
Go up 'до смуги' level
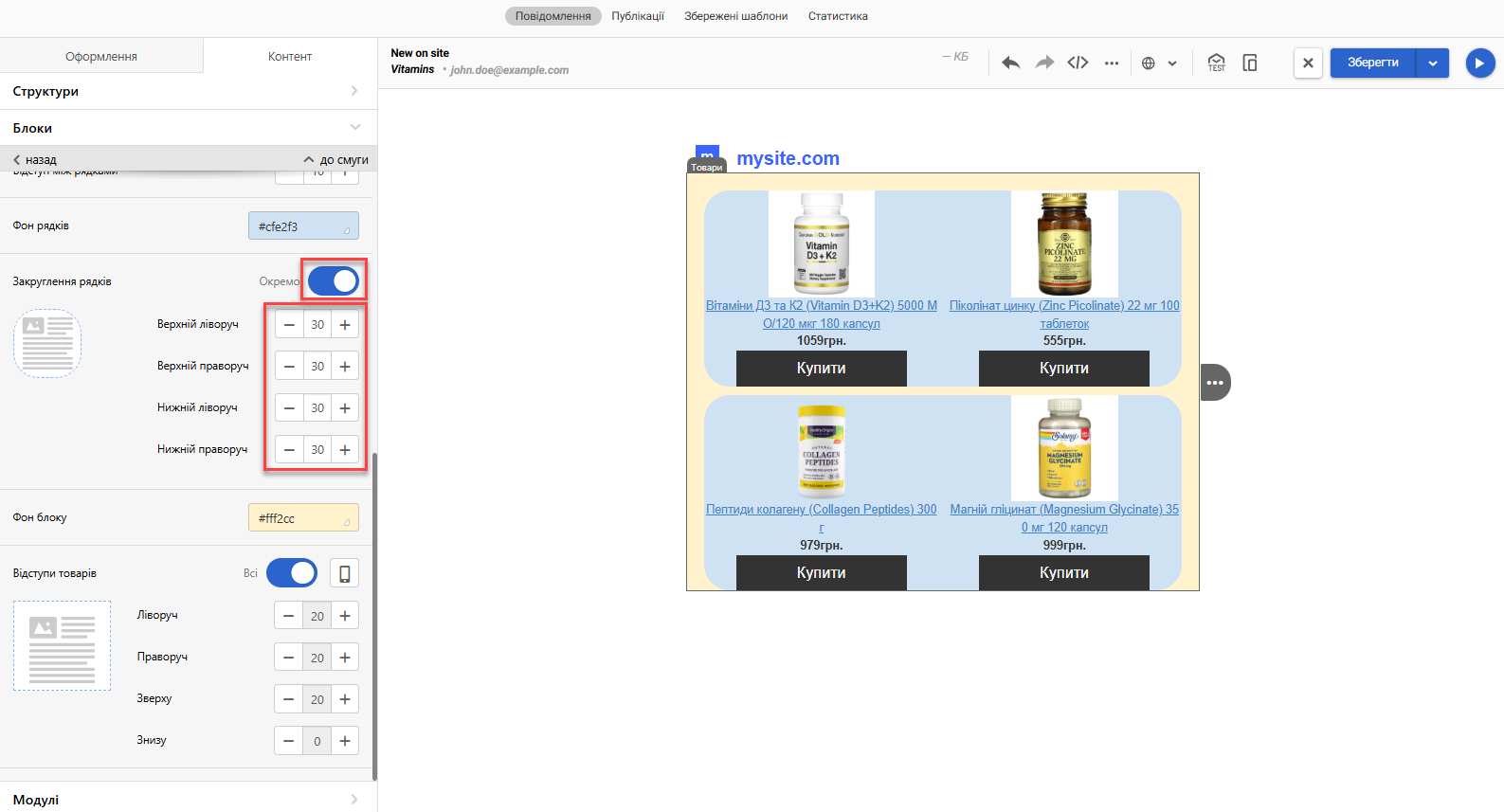pyautogui.click(x=335, y=159)
